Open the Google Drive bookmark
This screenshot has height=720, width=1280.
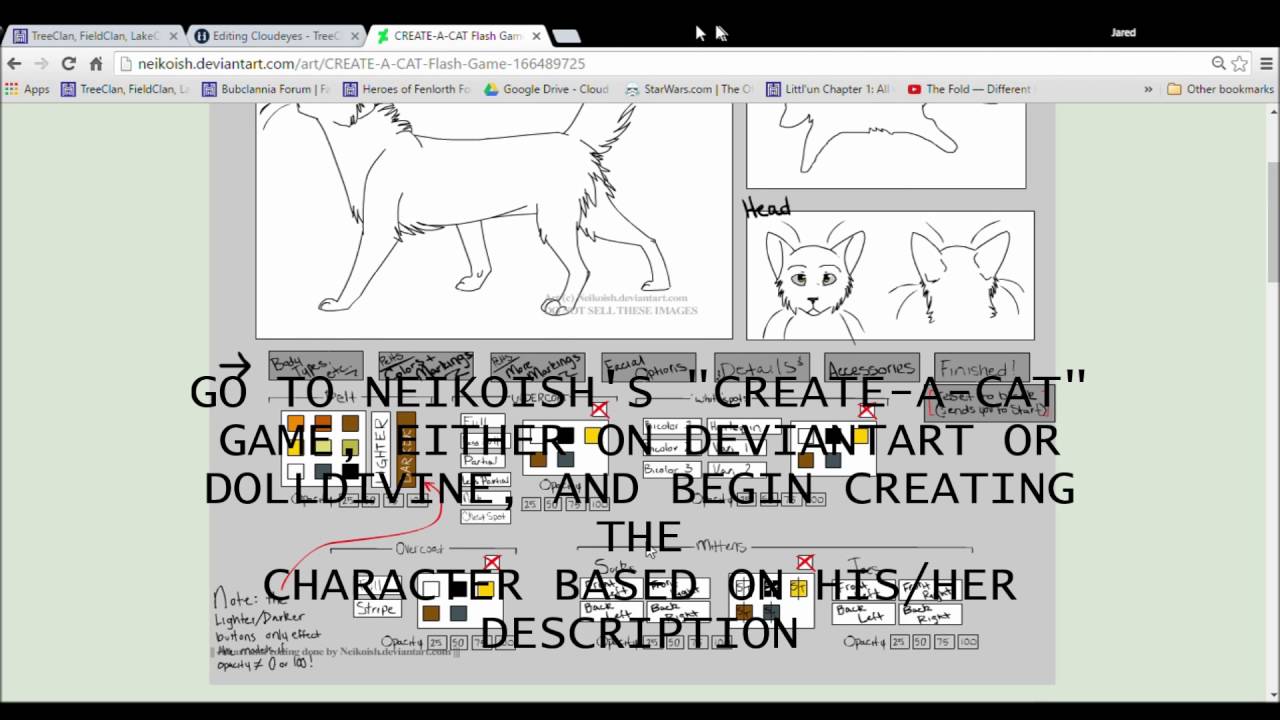[546, 89]
